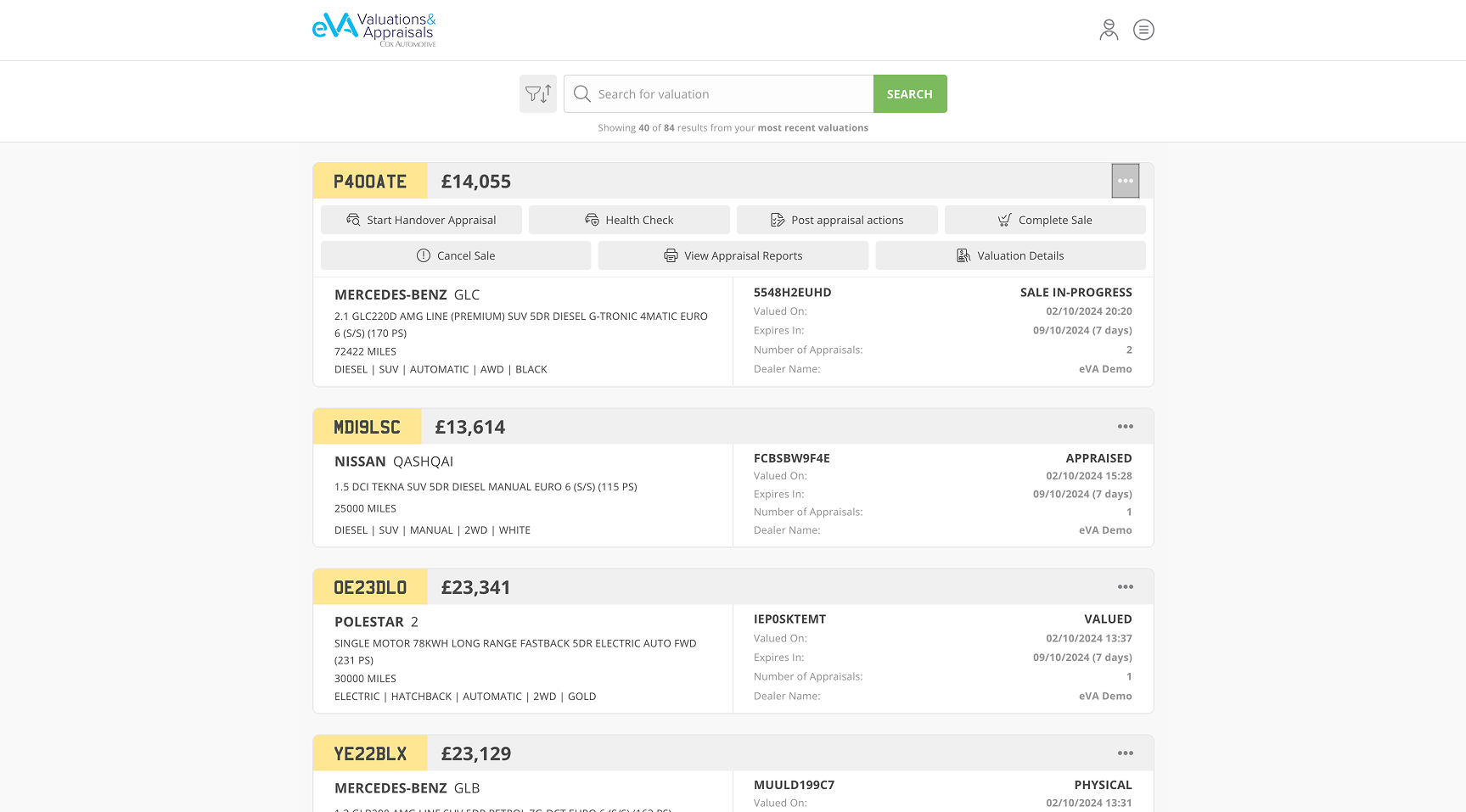Select the YE22BLX registration plate
This screenshot has width=1466, height=812.
pos(370,753)
